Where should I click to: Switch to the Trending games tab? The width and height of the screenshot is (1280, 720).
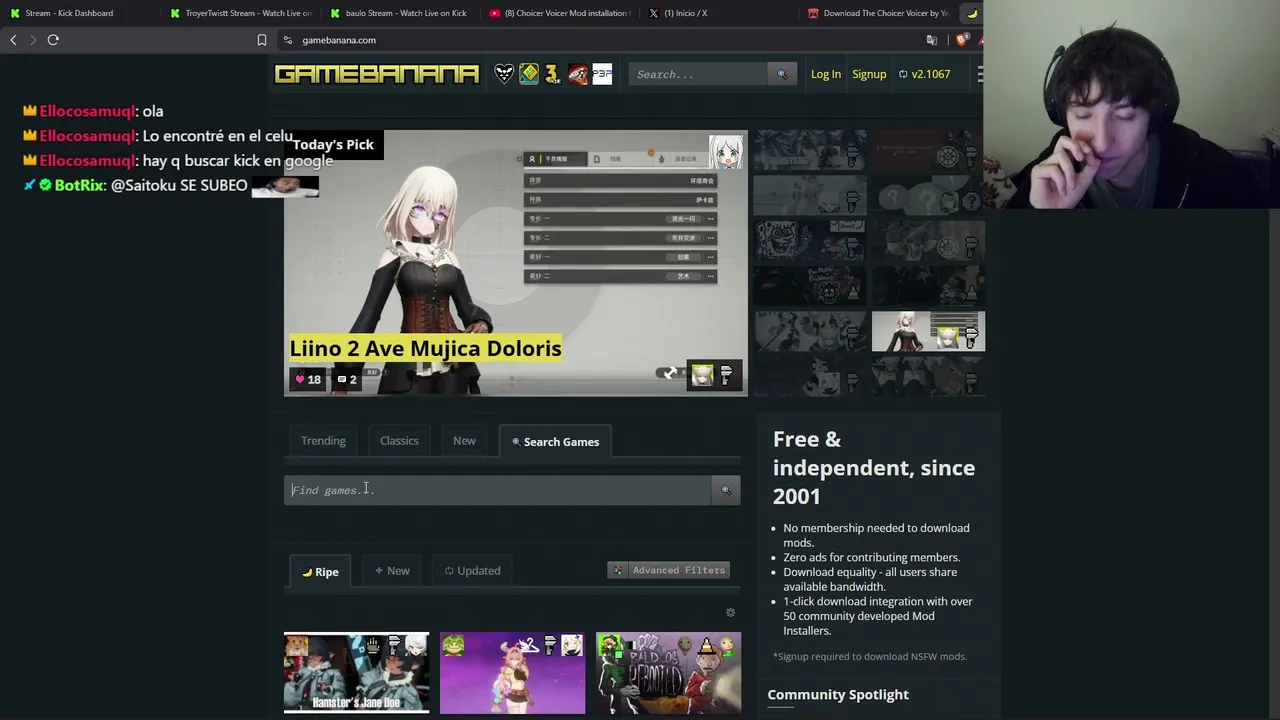point(323,441)
